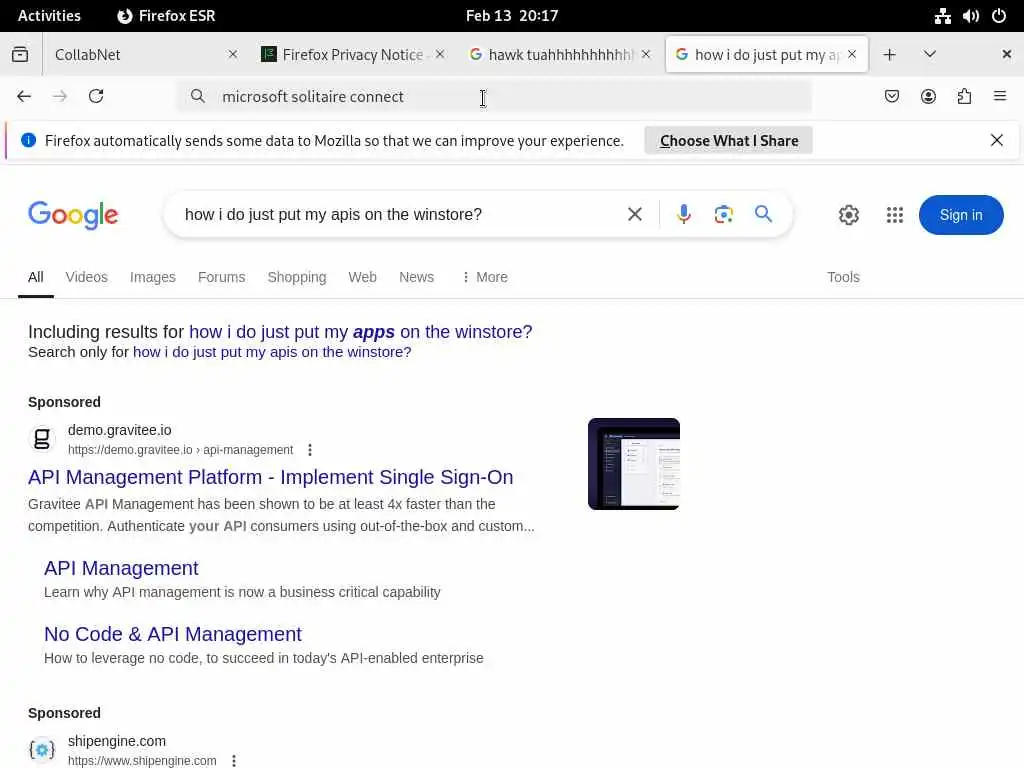Click the info icon in notification bar
1024x768 pixels.
point(28,140)
